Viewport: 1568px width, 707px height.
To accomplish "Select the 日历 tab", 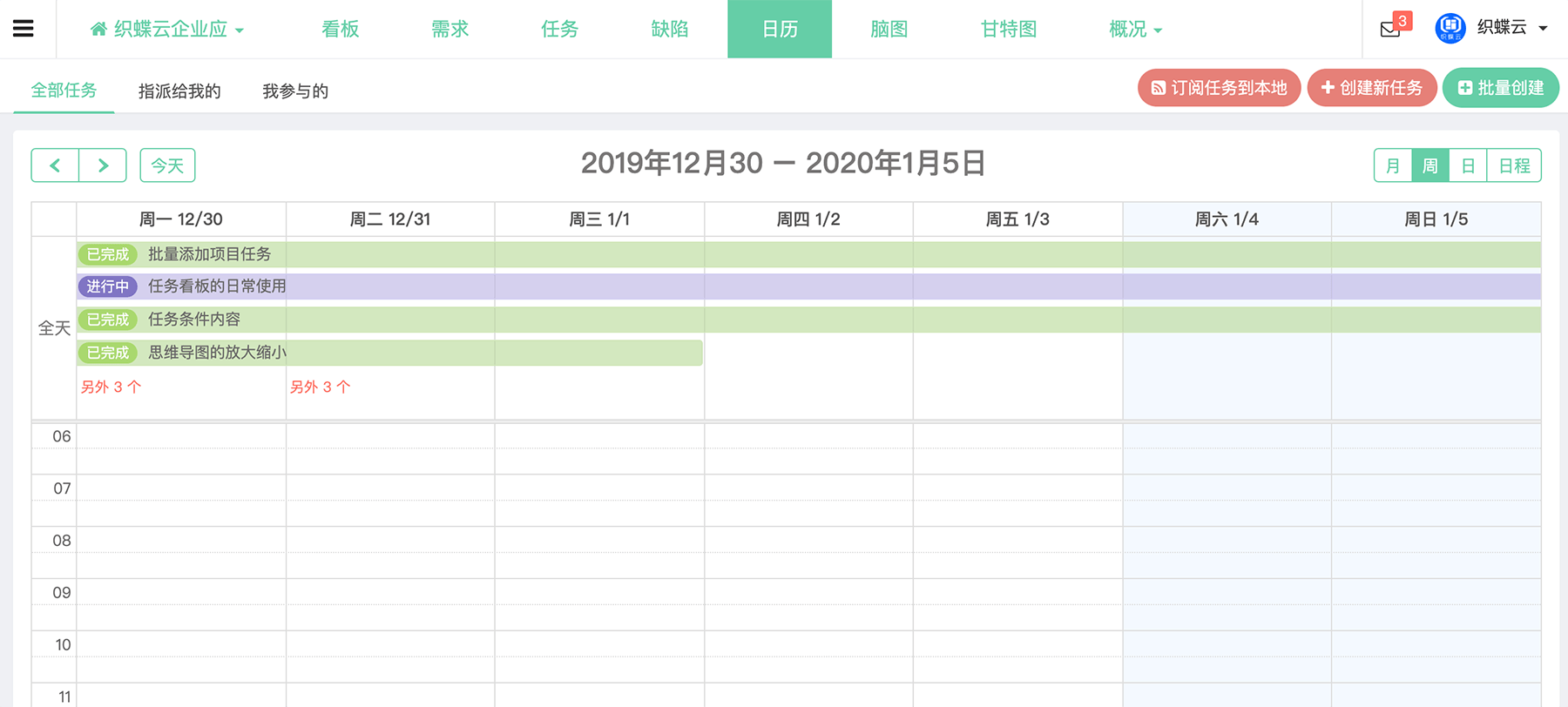I will pyautogui.click(x=780, y=29).
